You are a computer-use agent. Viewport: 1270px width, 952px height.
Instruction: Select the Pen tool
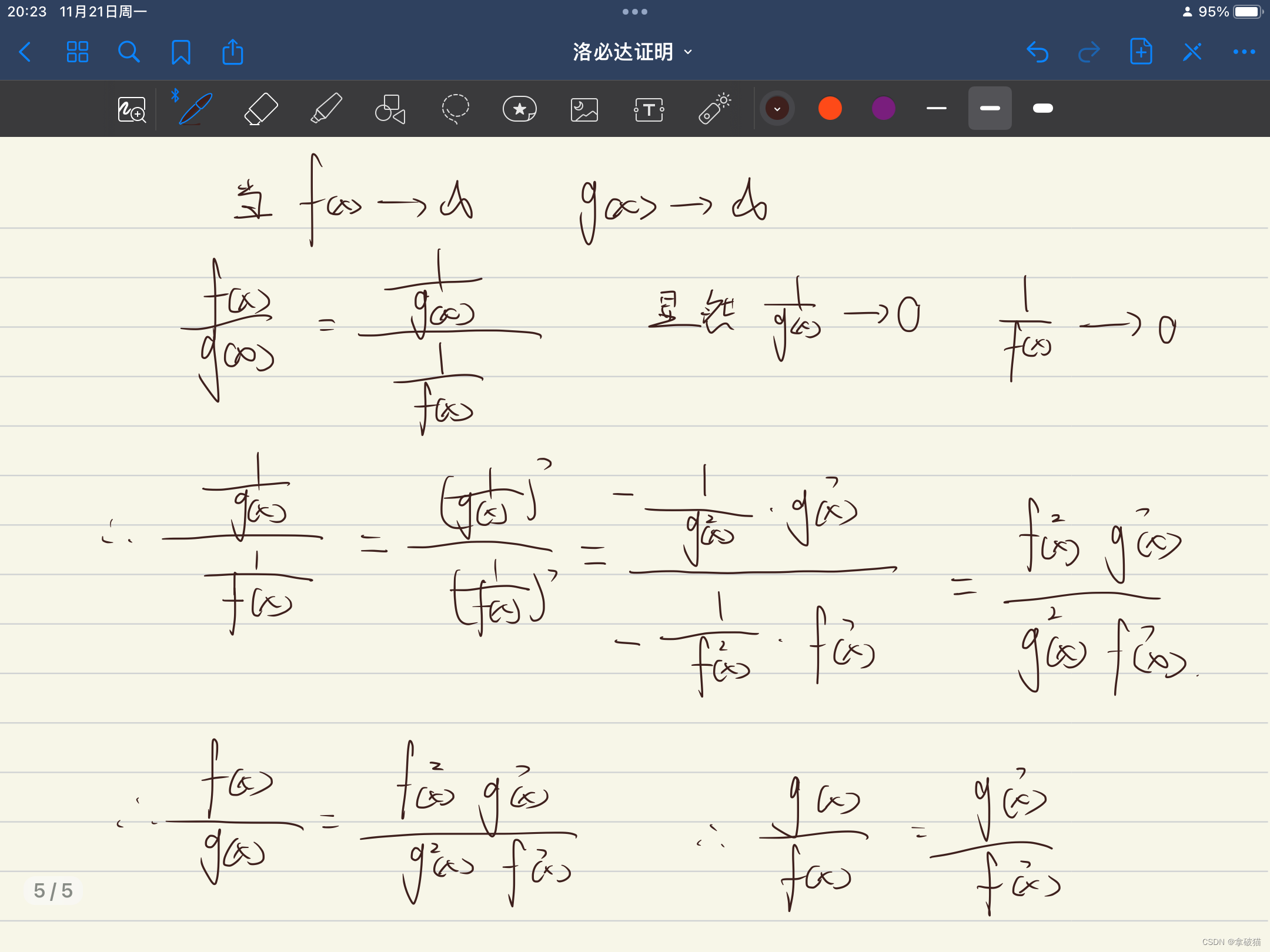(195, 109)
